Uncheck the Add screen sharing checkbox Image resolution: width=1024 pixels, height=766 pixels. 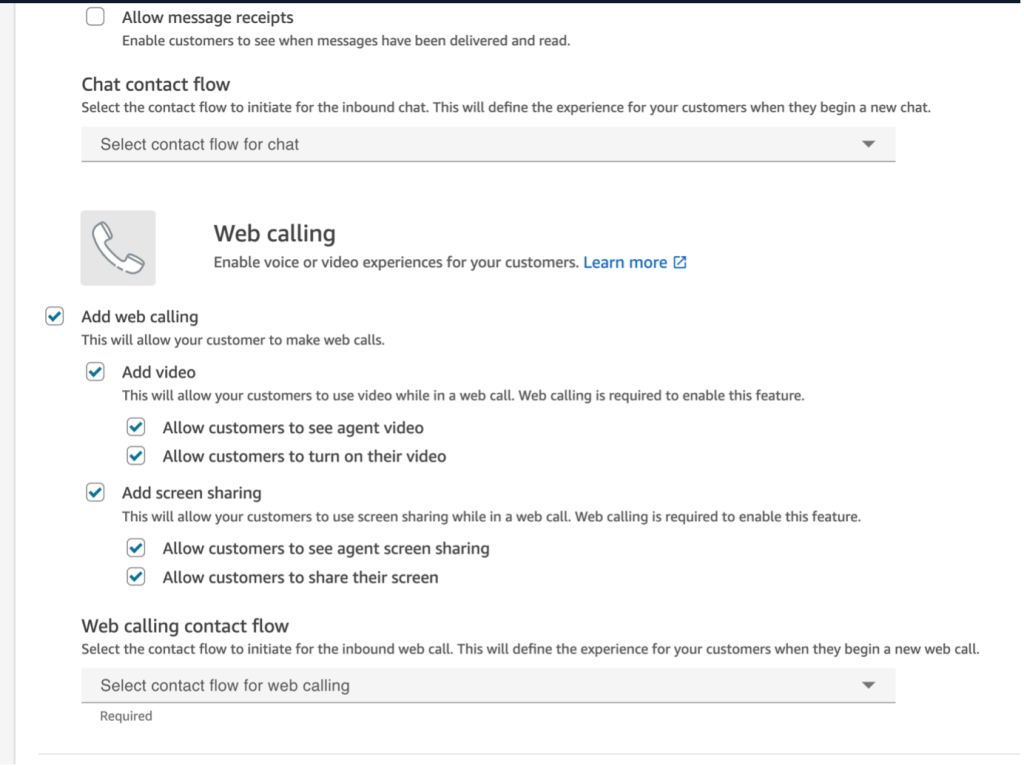click(95, 493)
